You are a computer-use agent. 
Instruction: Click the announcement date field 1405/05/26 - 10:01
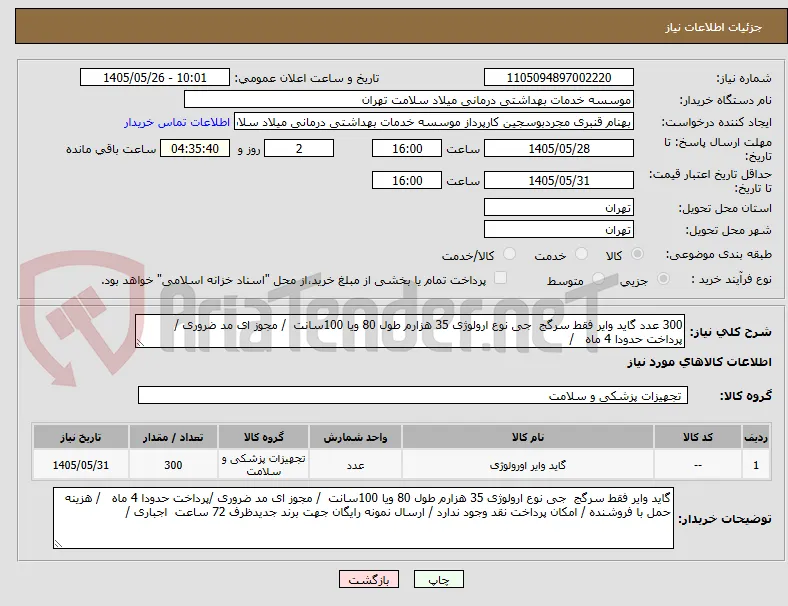coord(155,77)
